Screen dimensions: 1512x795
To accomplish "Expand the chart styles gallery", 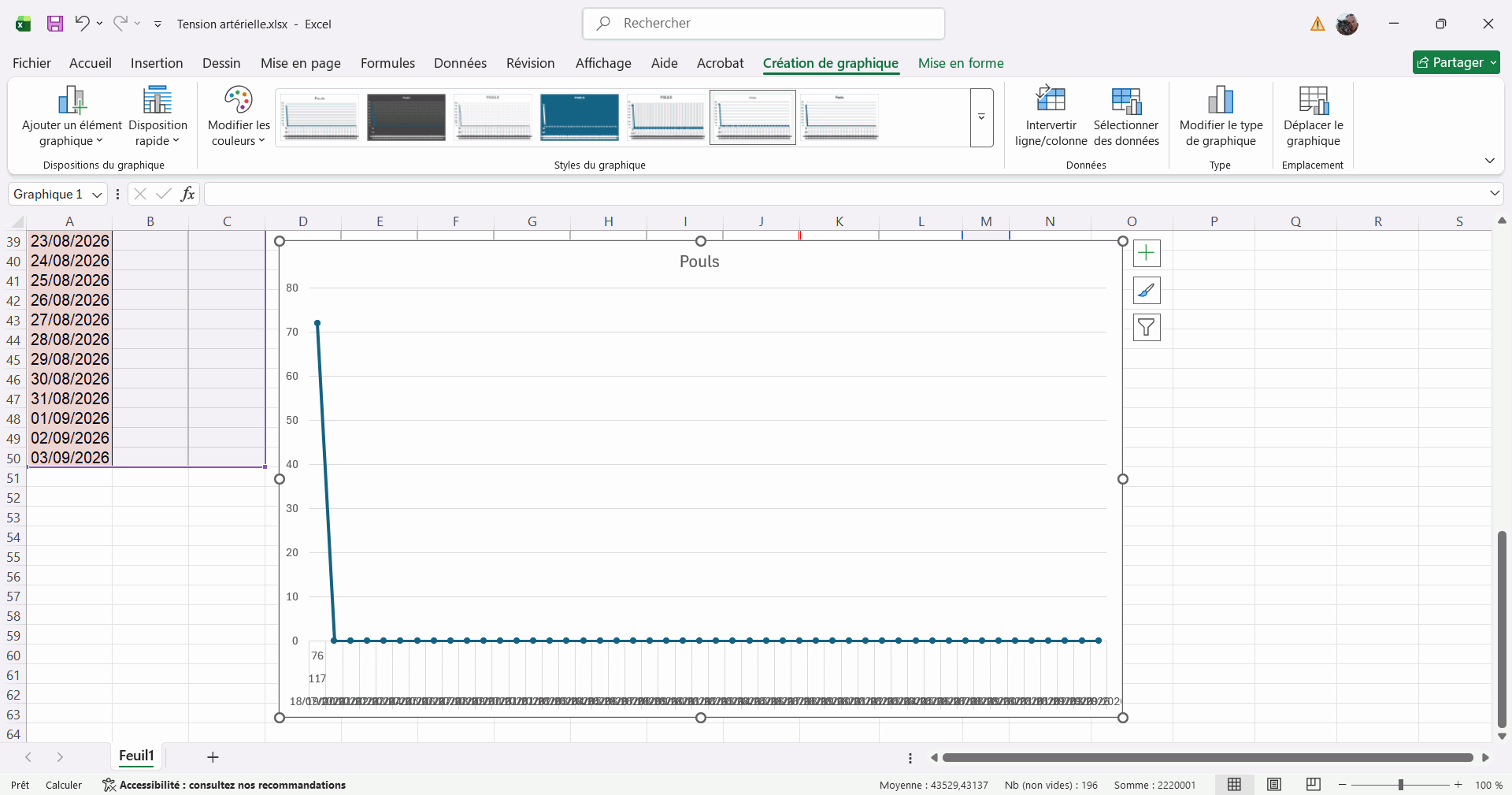I will click(982, 117).
